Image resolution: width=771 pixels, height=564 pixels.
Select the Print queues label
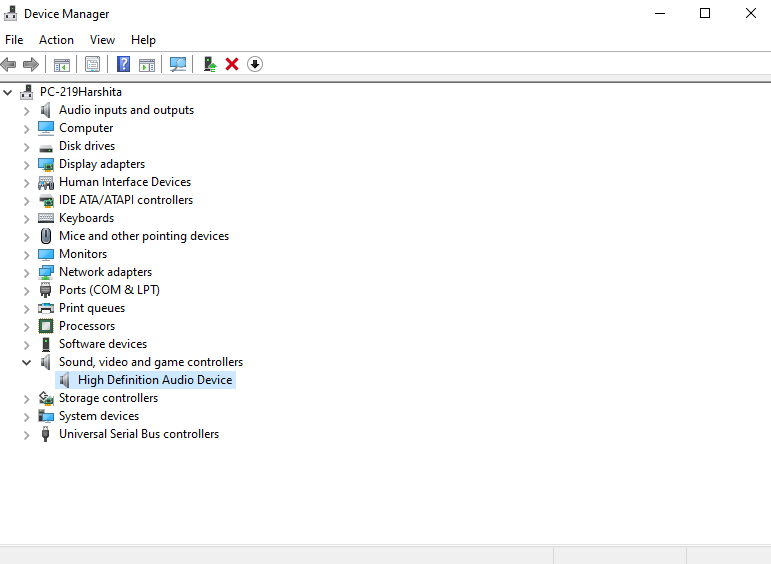92,308
